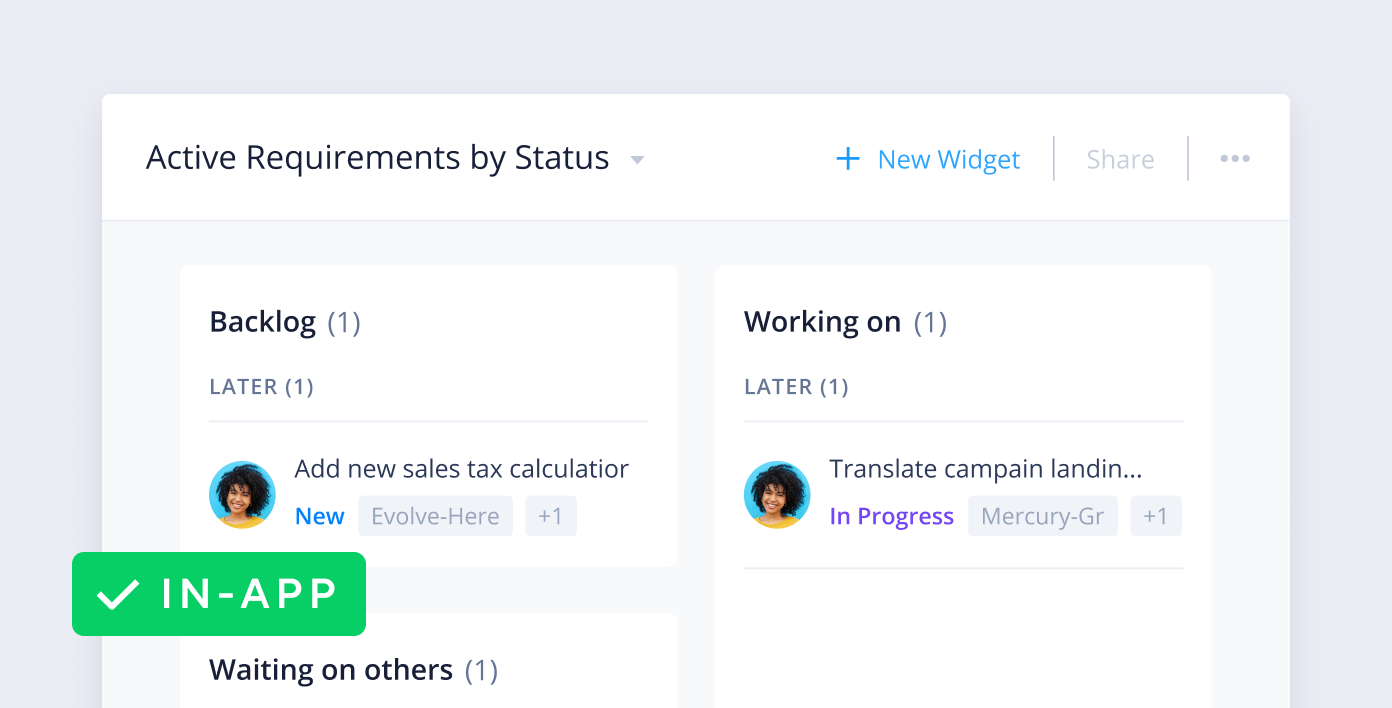Select the Evolve-Here tag
The height and width of the screenshot is (708, 1392).
coord(435,516)
